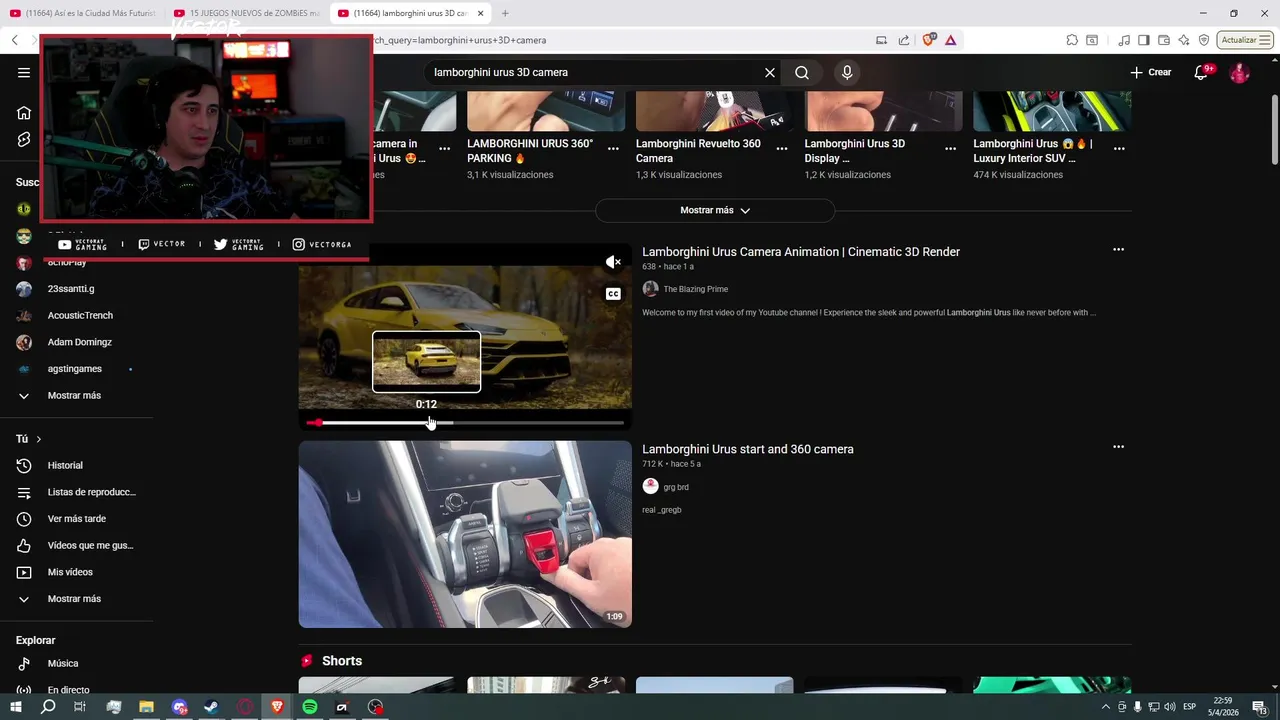1280x720 pixels.
Task: Open options for Lamborghini Revuelto 360 Camera
Action: [782, 148]
